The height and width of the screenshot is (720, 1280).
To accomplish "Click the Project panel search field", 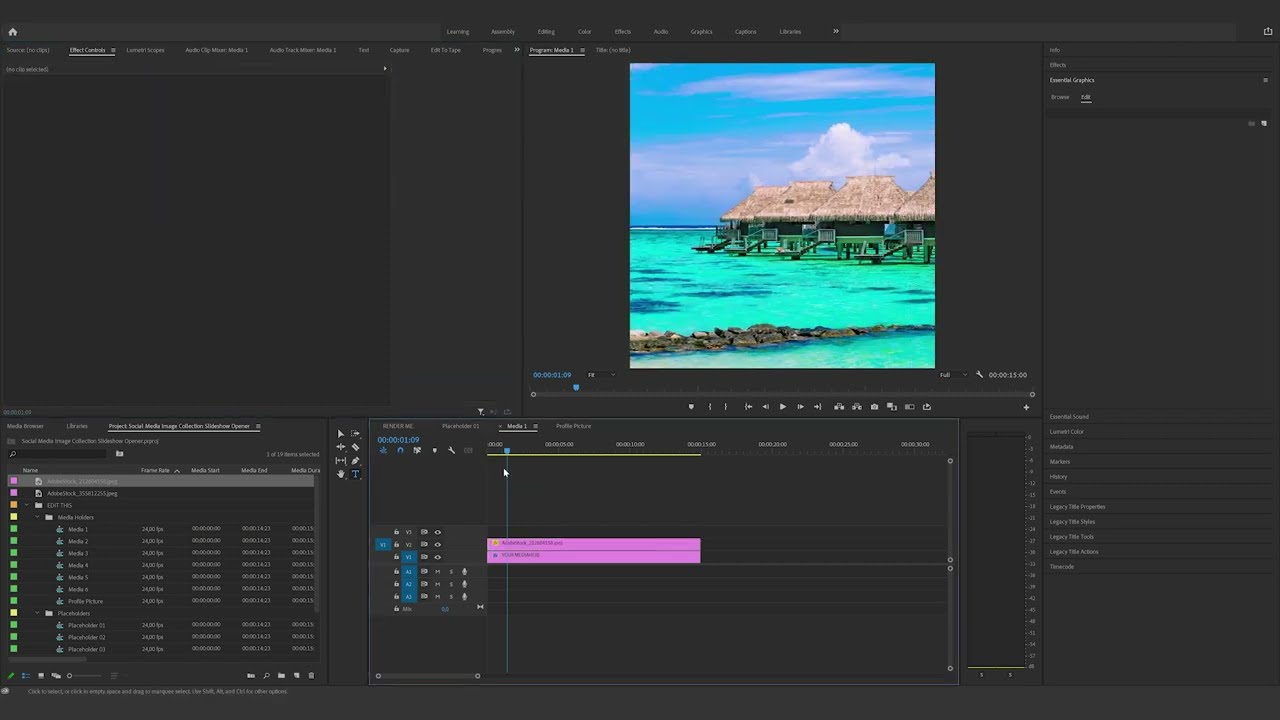I will pyautogui.click(x=58, y=454).
